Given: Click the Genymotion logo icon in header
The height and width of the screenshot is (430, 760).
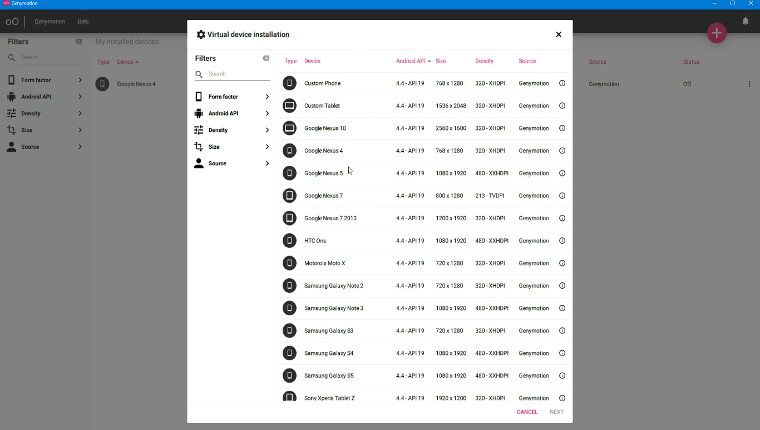Looking at the screenshot, I should [x=12, y=21].
